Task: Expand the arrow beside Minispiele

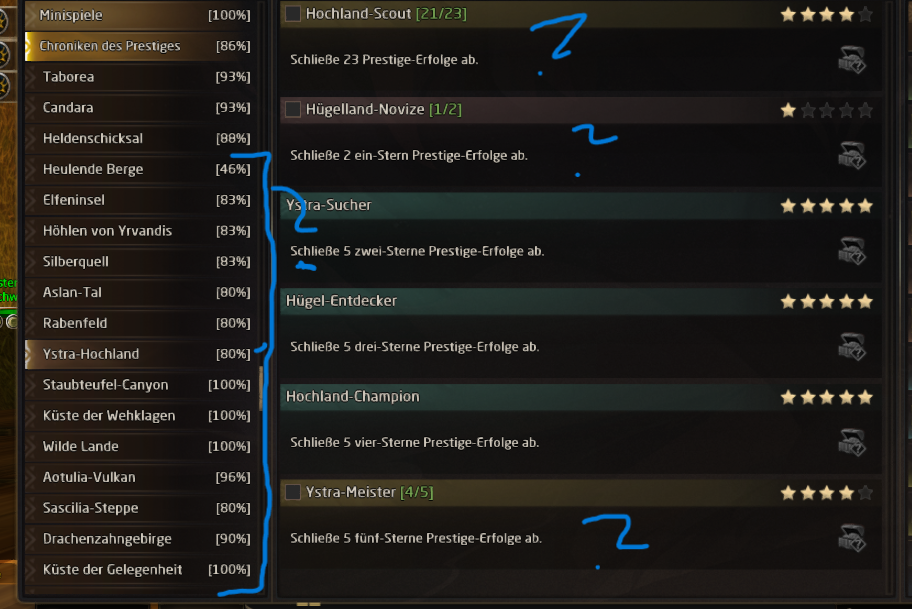Action: [x=31, y=15]
